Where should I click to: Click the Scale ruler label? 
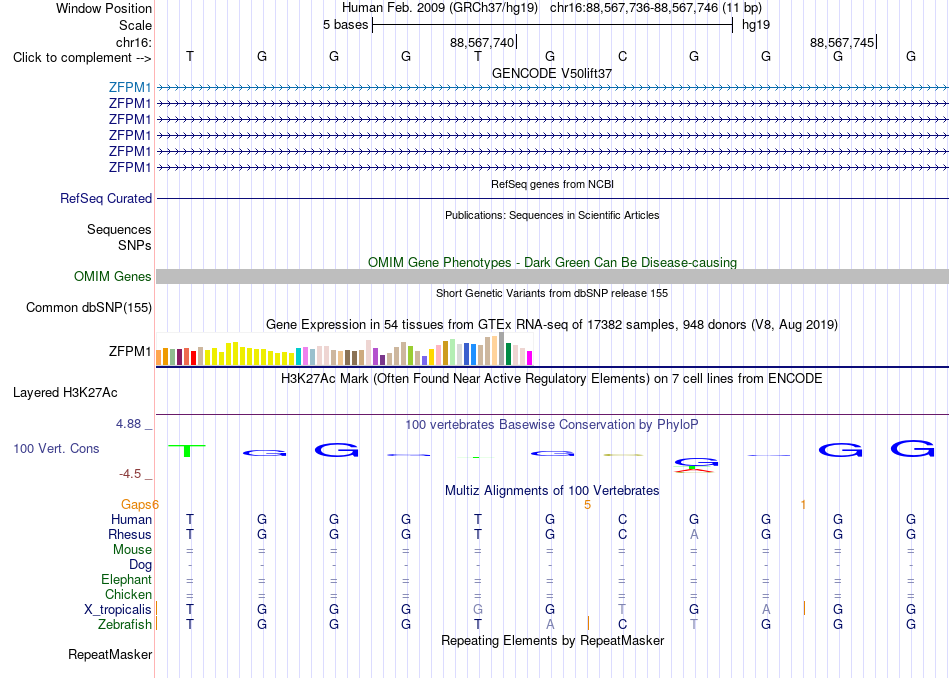[136, 25]
